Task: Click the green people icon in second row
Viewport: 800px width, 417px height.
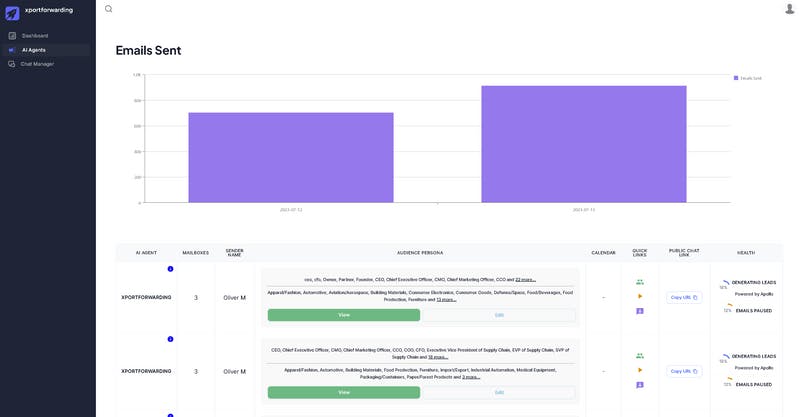Action: [x=640, y=356]
